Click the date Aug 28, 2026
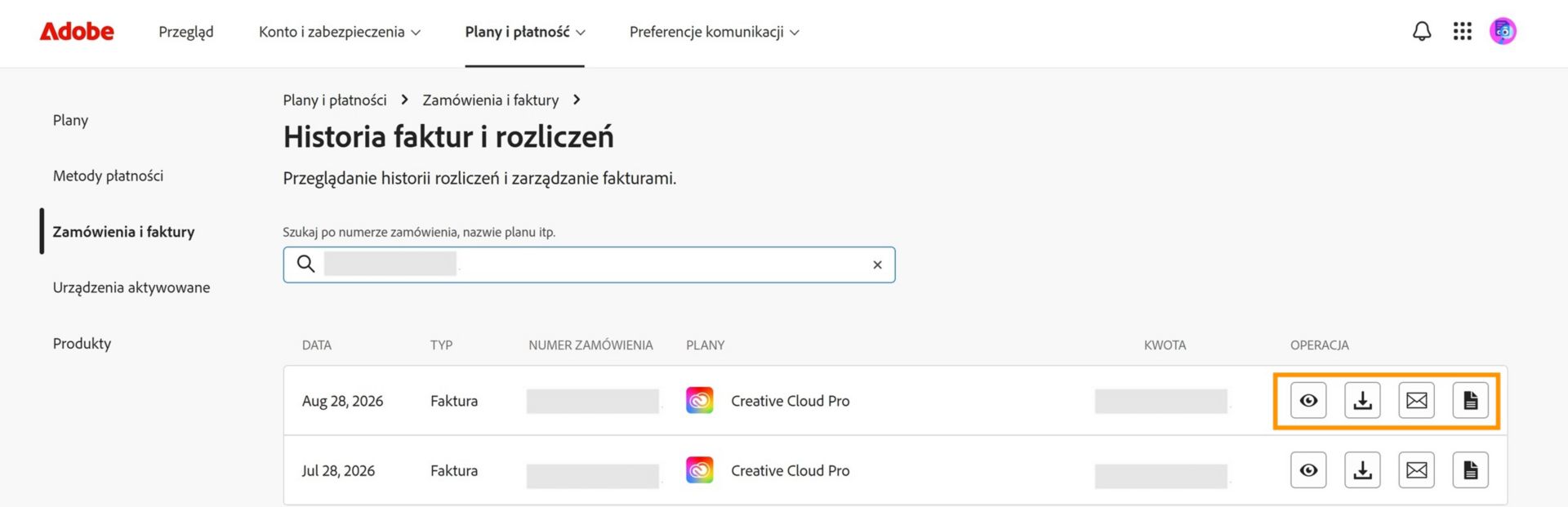 (x=342, y=401)
